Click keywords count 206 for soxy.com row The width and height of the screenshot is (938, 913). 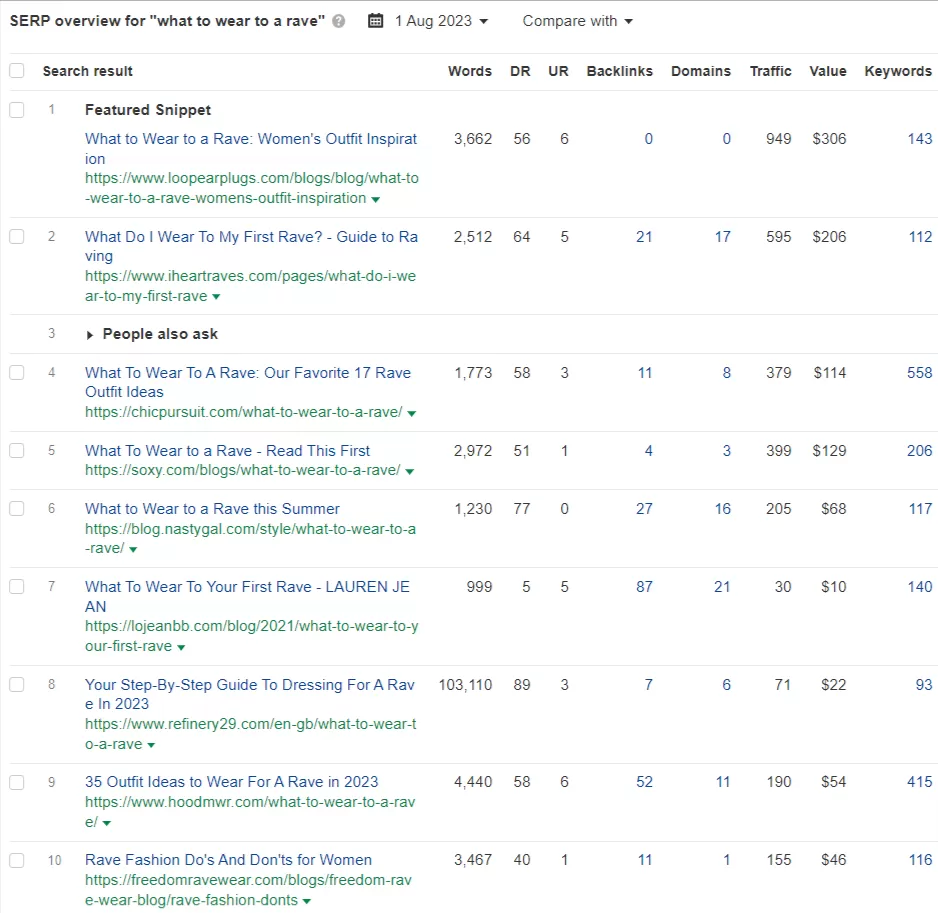pos(919,451)
